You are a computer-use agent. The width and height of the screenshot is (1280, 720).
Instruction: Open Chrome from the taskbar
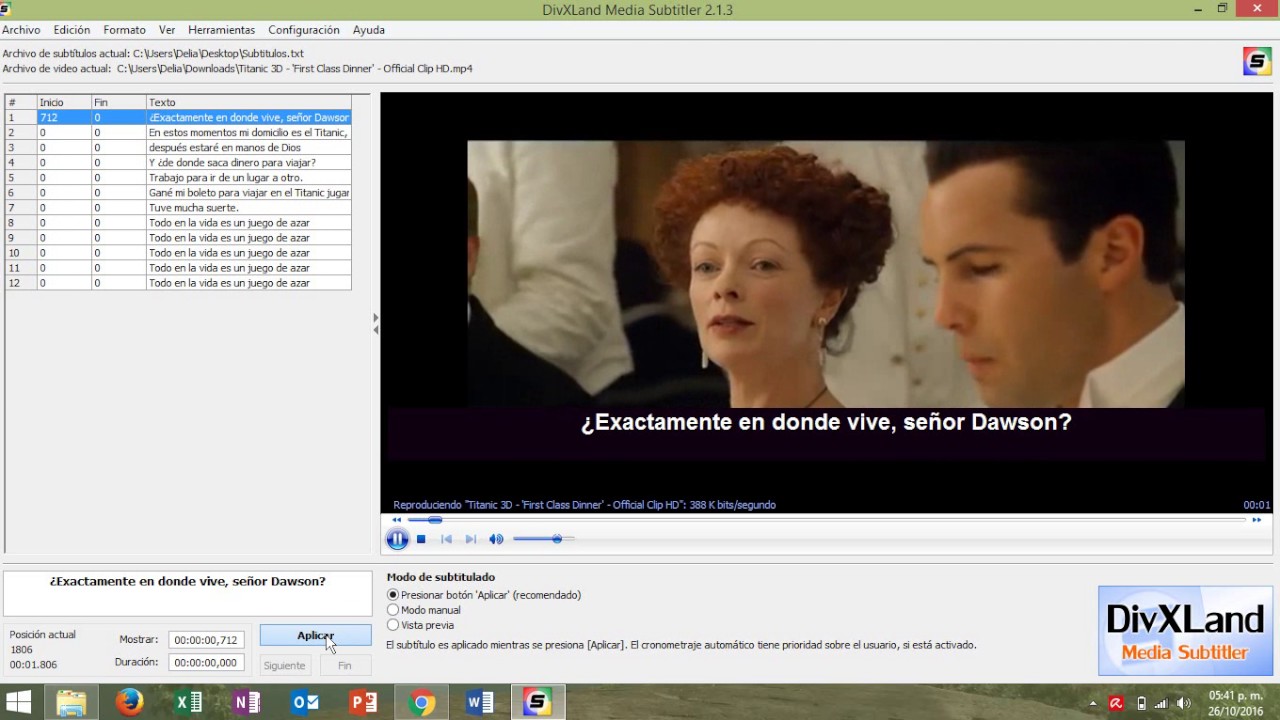point(422,703)
